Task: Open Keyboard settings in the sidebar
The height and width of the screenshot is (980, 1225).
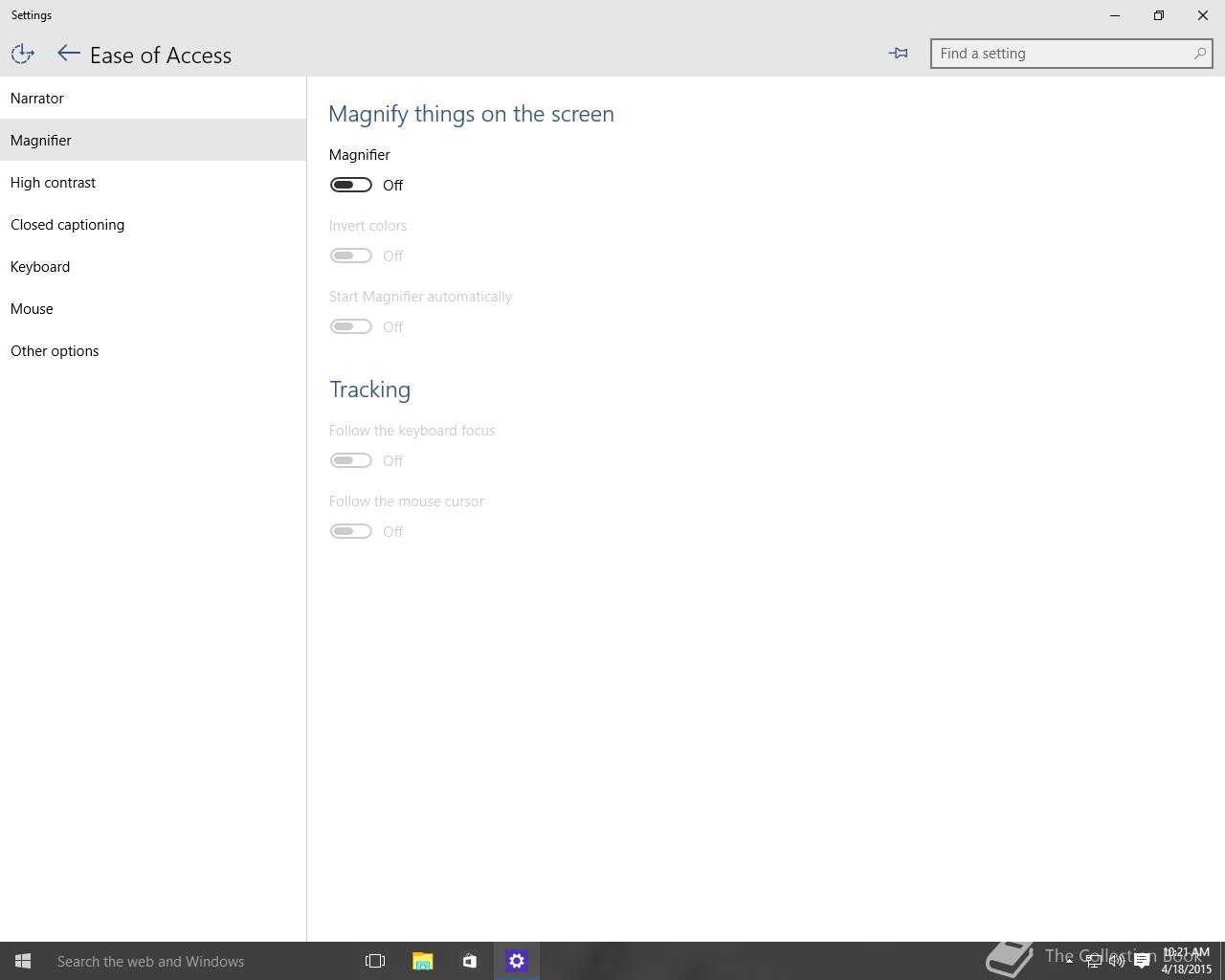Action: pyautogui.click(x=153, y=266)
